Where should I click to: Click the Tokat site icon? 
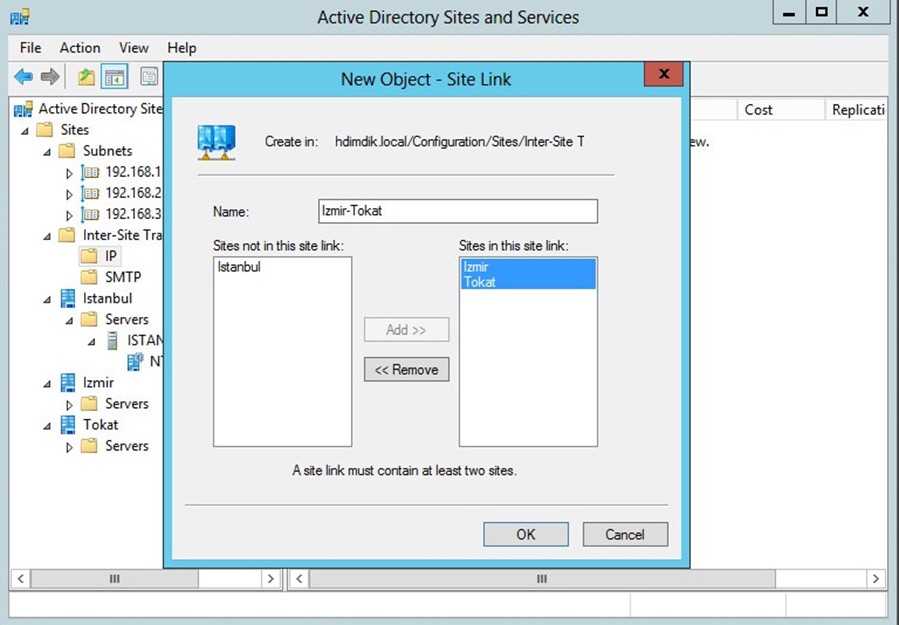click(68, 424)
